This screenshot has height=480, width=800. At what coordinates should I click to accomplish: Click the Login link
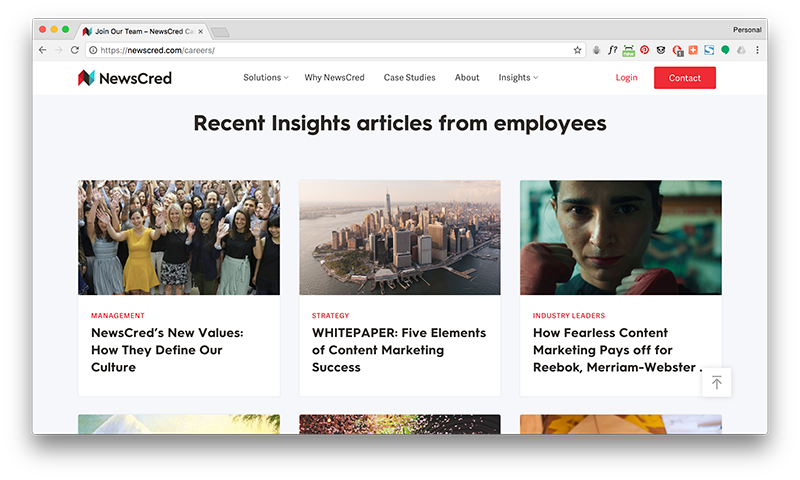626,78
